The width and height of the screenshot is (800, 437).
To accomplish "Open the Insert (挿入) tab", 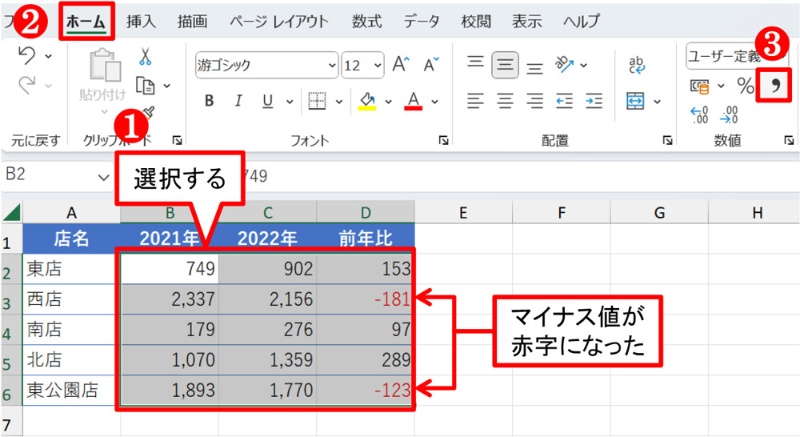I will [141, 21].
